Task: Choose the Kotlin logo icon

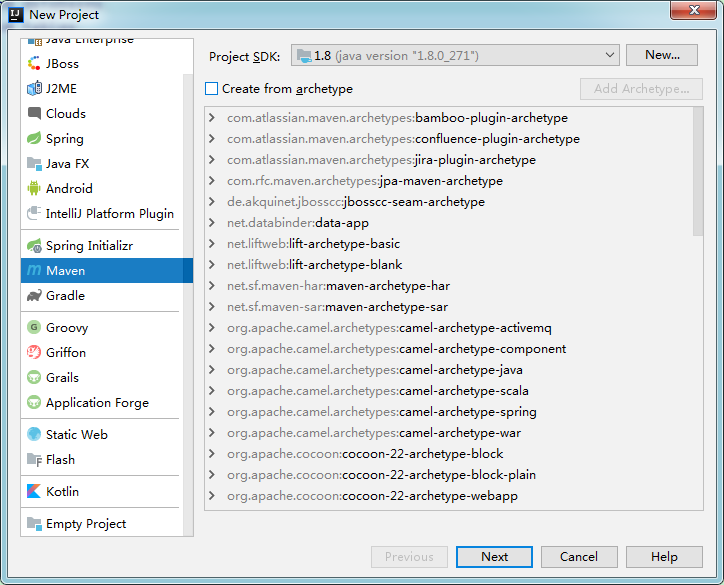Action: point(35,491)
